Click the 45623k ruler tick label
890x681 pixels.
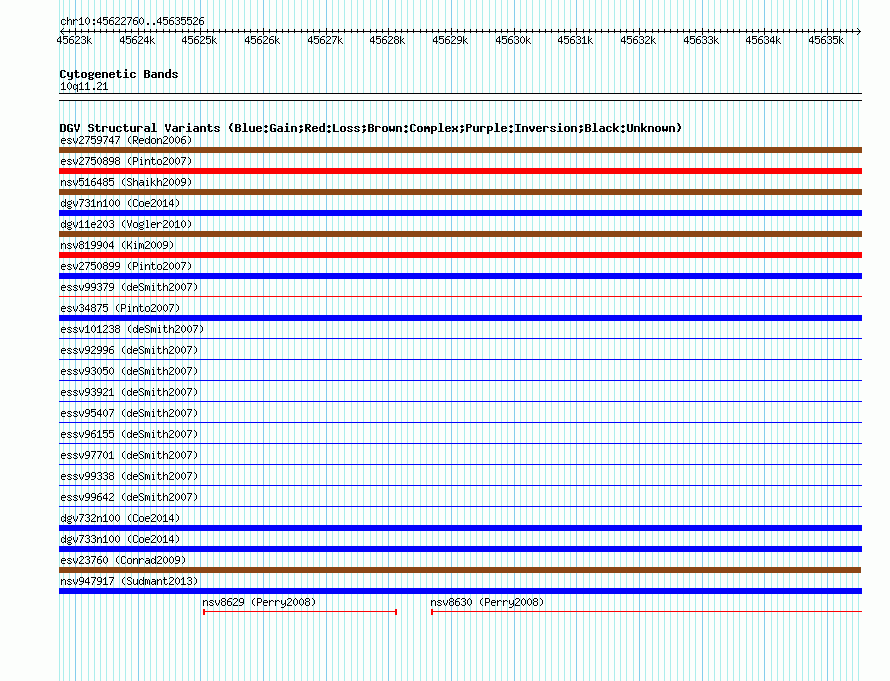74,40
